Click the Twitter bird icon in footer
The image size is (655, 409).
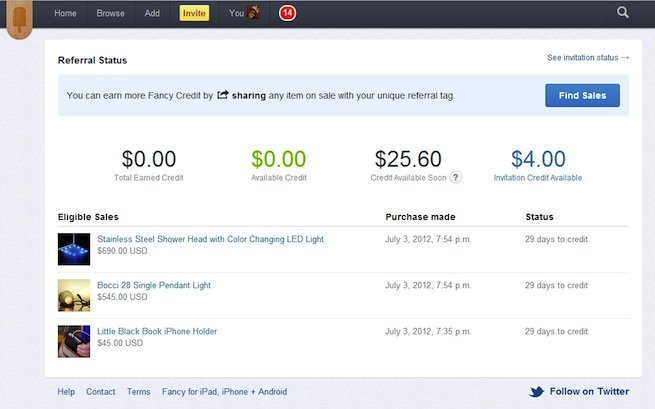tap(537, 392)
